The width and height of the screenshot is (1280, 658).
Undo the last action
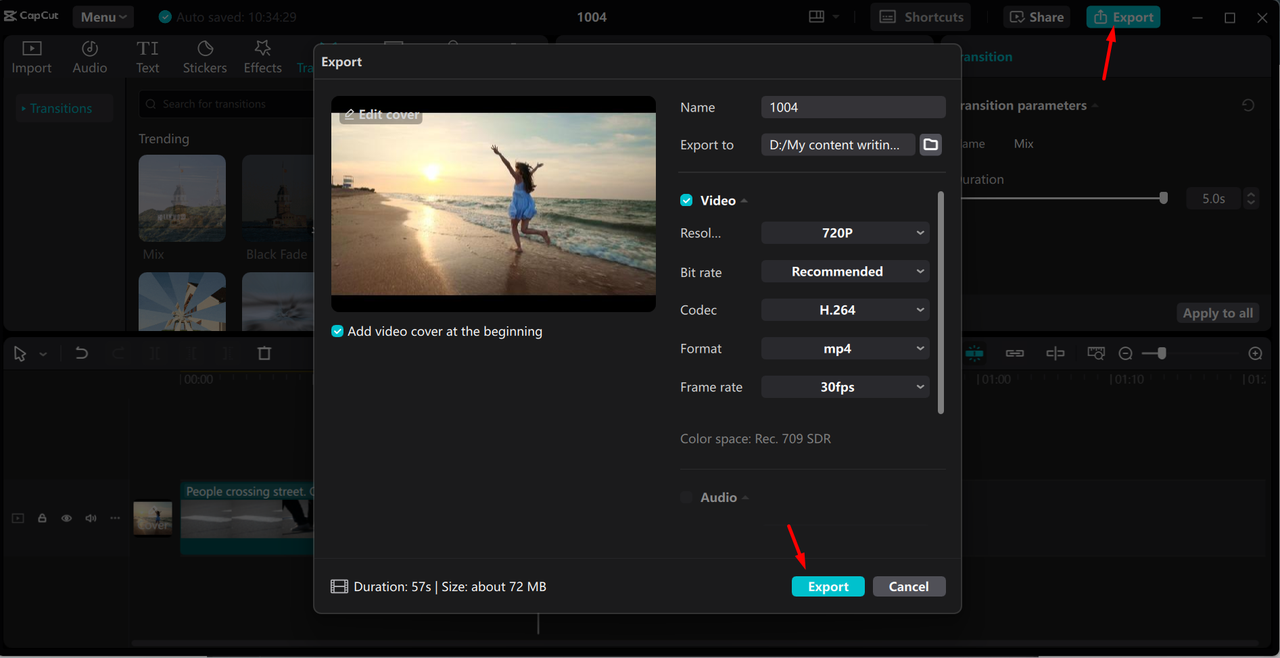point(82,354)
